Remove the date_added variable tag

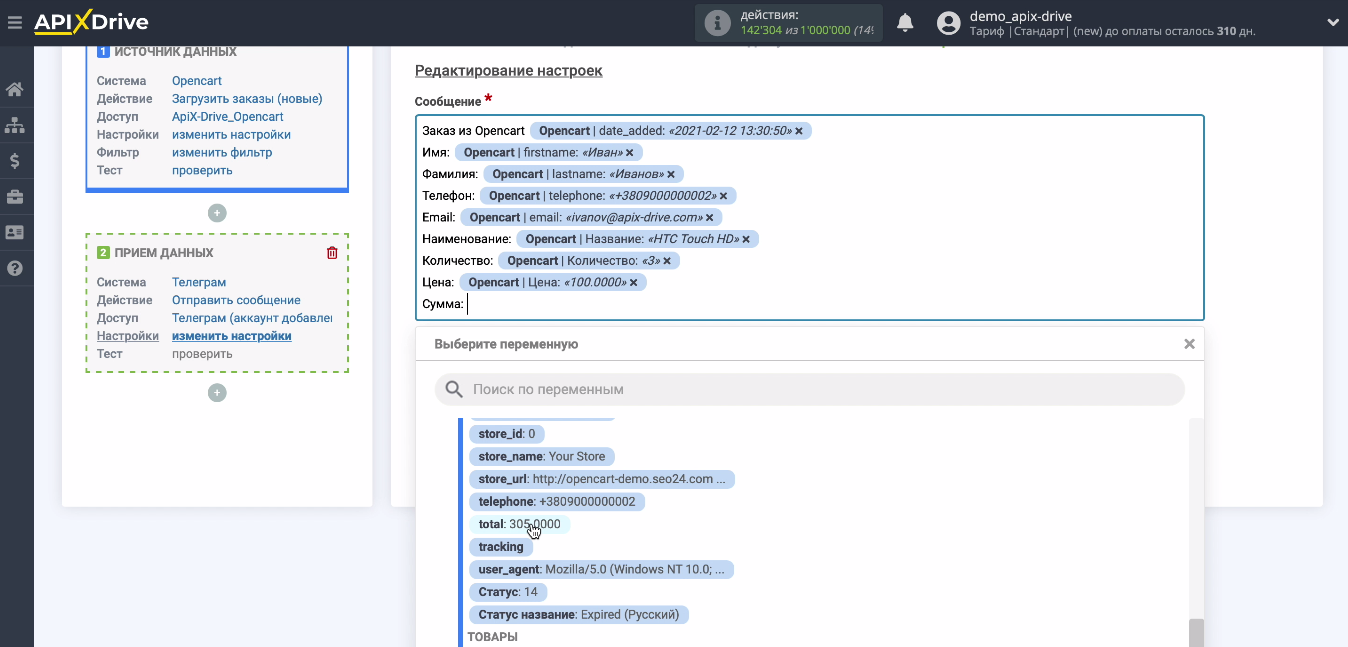[x=799, y=131]
